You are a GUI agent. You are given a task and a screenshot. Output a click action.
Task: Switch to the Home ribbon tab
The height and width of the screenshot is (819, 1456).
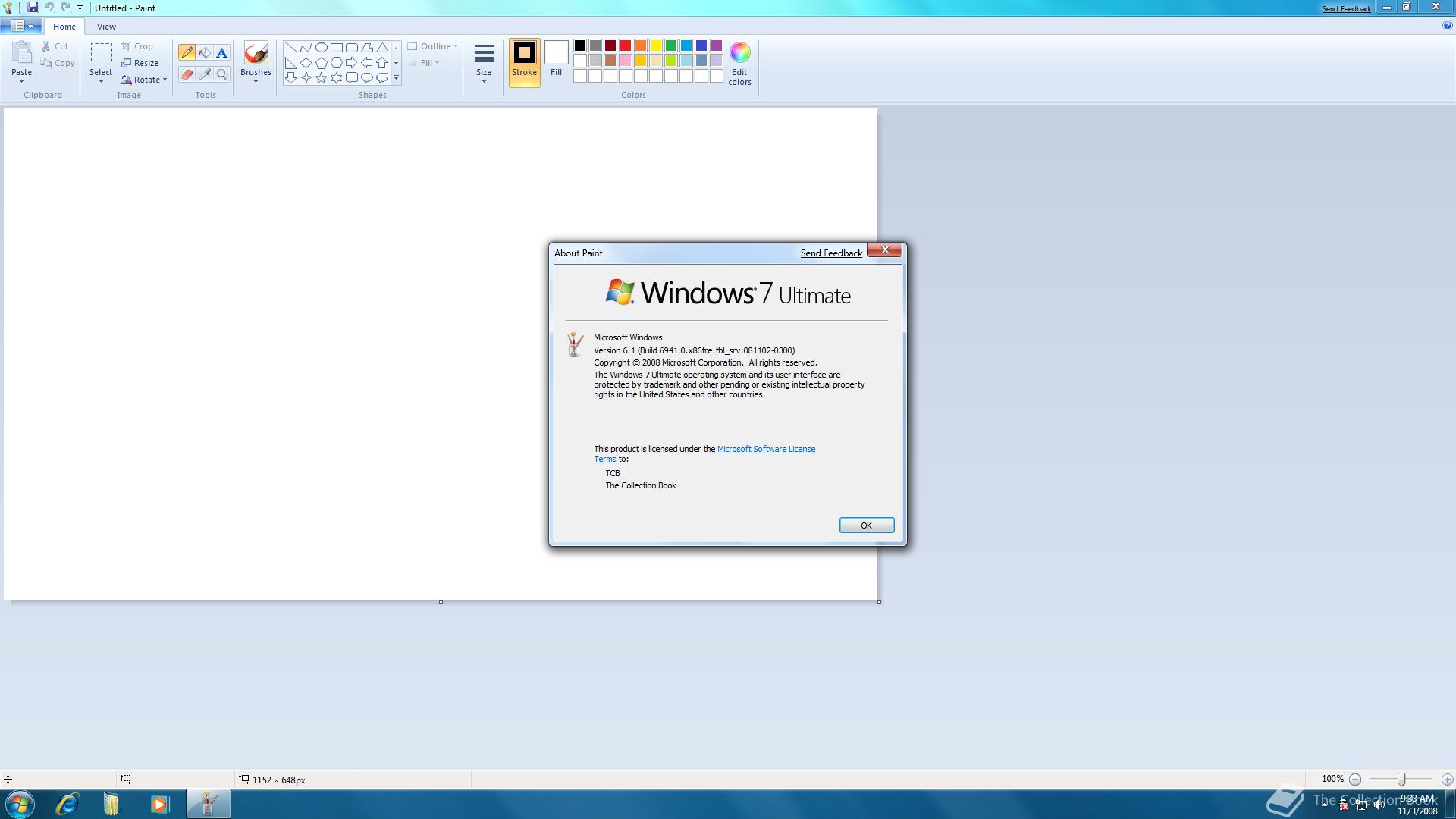[x=64, y=27]
